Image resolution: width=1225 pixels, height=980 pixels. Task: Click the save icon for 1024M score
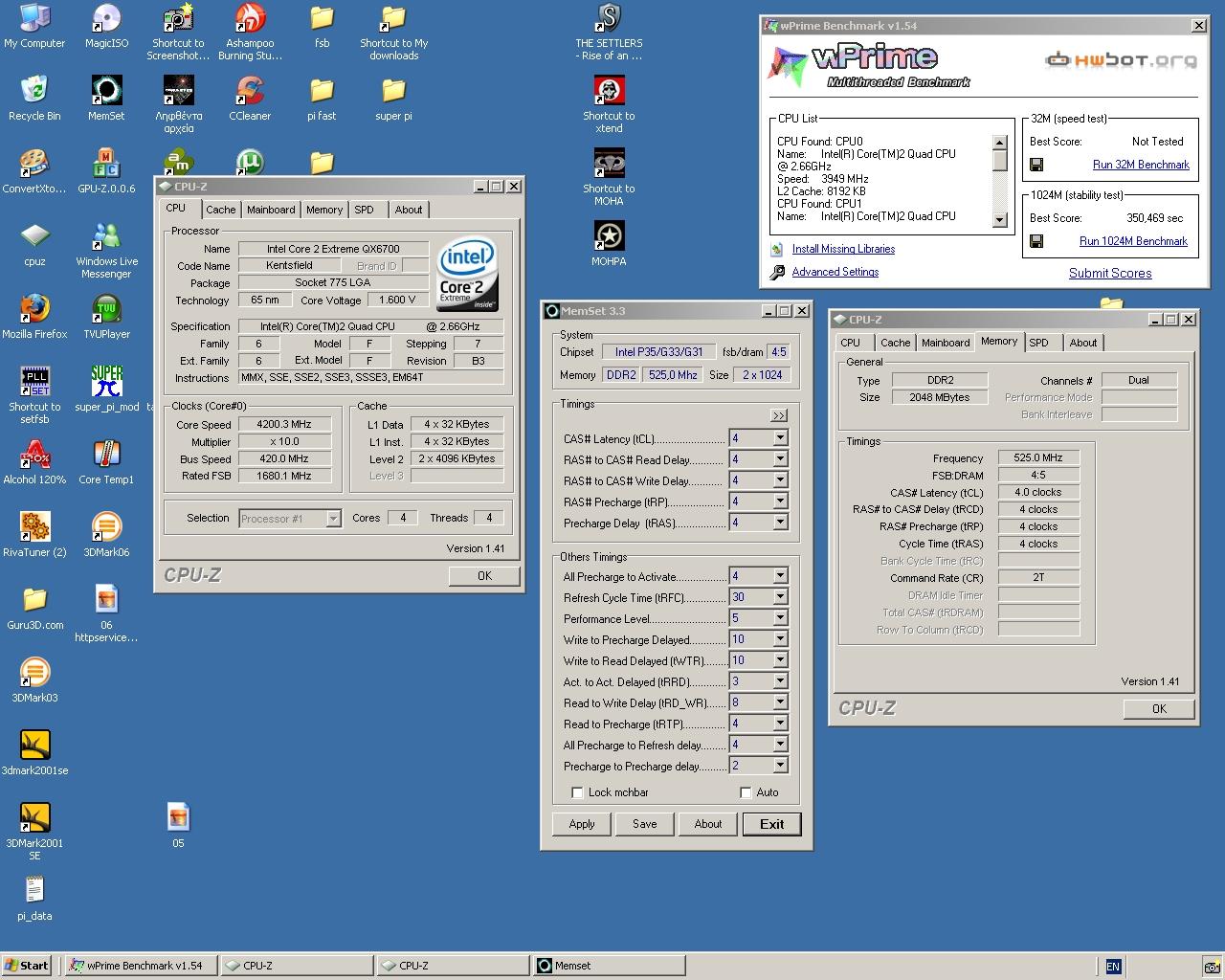point(1036,241)
